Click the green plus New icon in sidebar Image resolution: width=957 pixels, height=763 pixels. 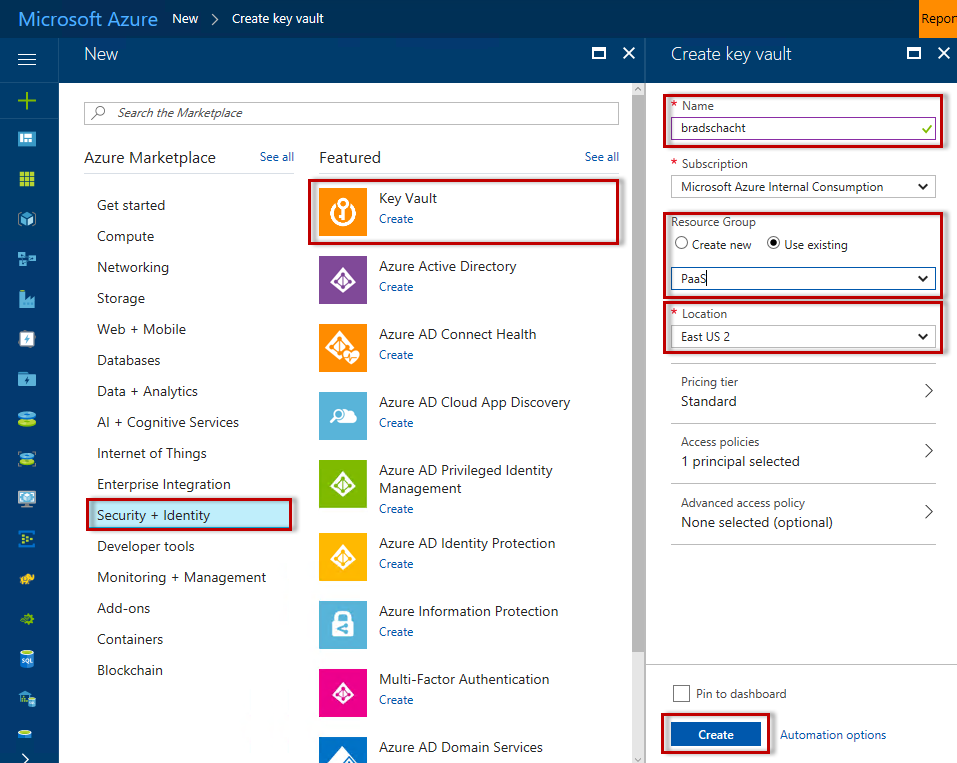coord(27,100)
